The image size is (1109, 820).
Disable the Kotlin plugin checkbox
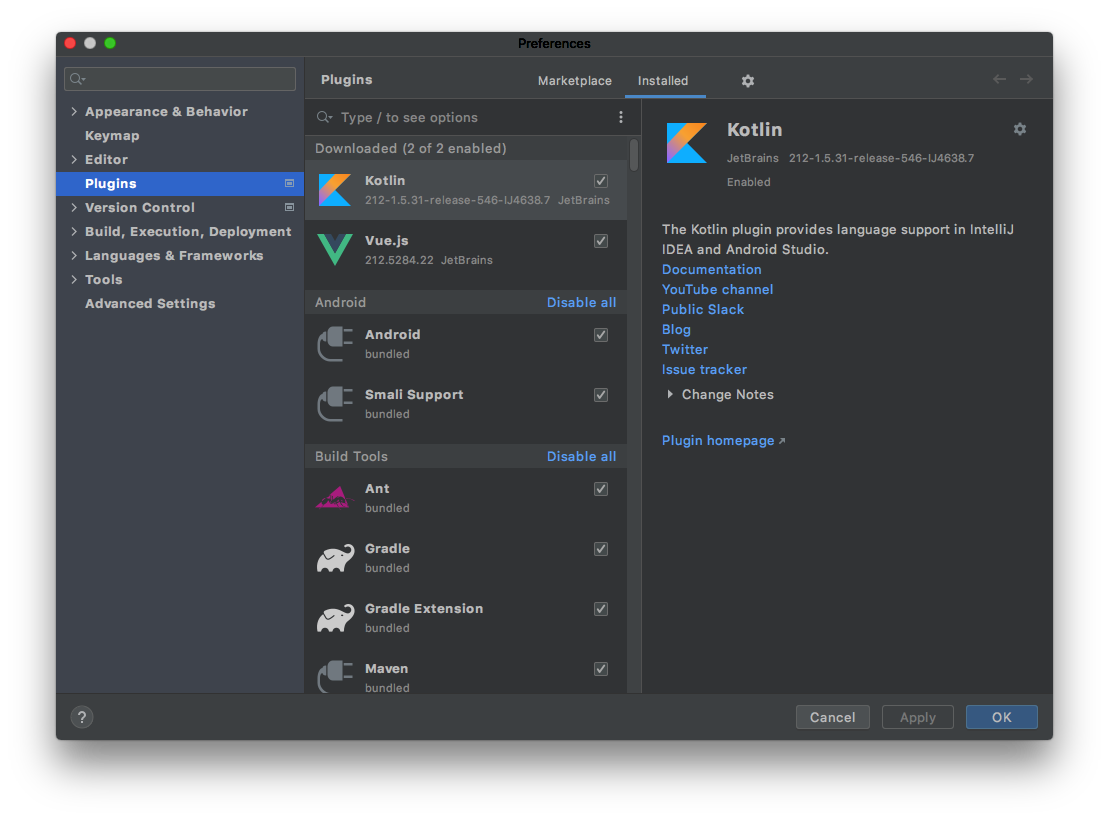tap(600, 181)
